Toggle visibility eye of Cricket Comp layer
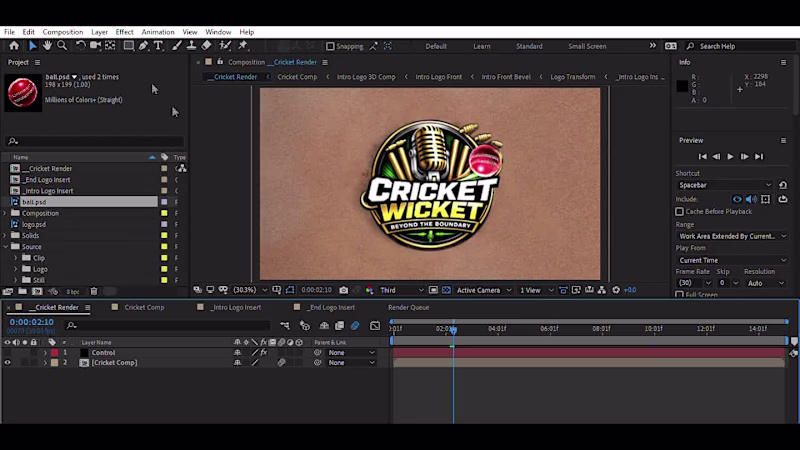Image resolution: width=800 pixels, height=450 pixels. tap(7, 363)
